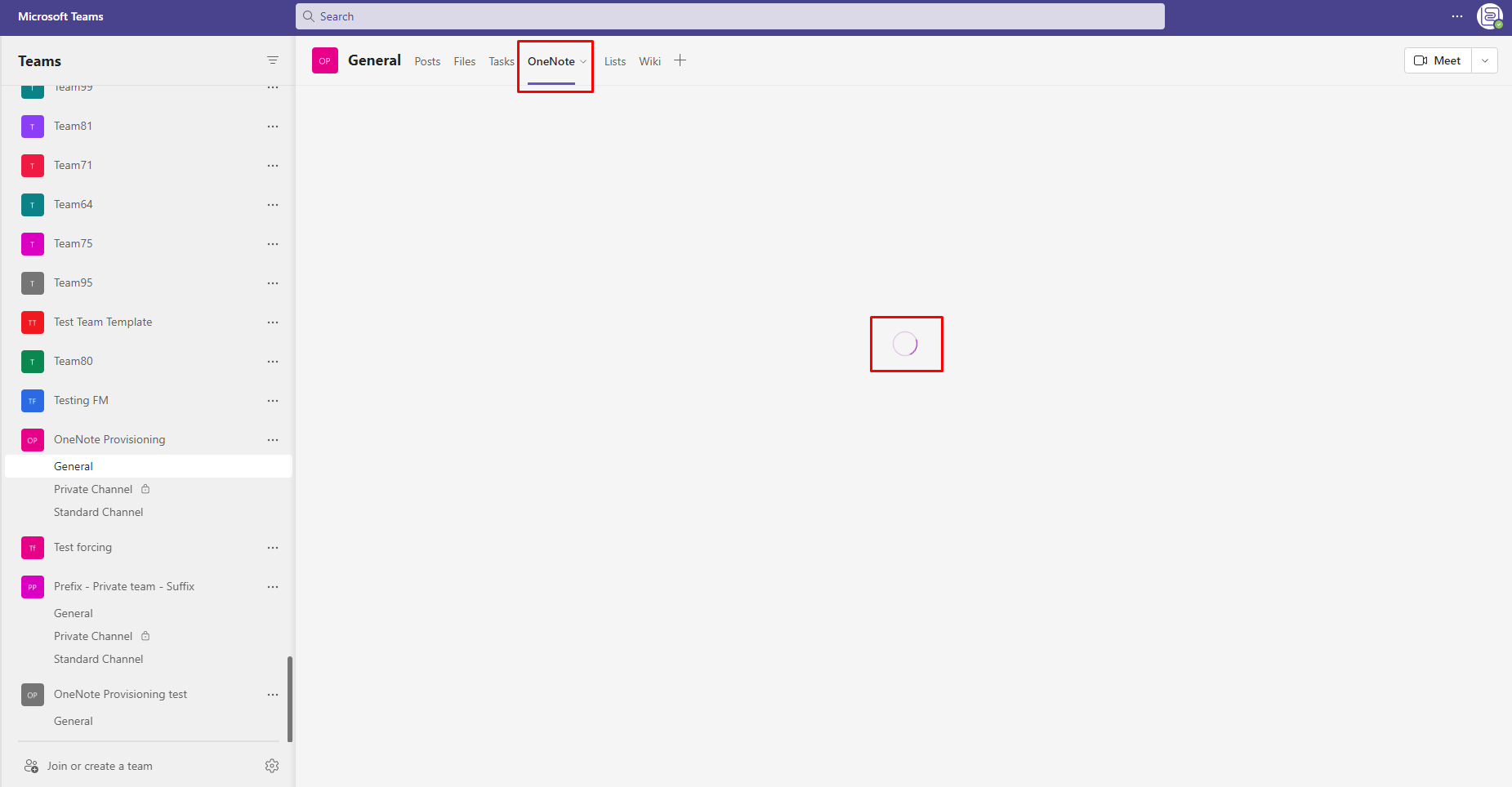Click the Team81 purple avatar
This screenshot has height=787, width=1512.
point(33,127)
